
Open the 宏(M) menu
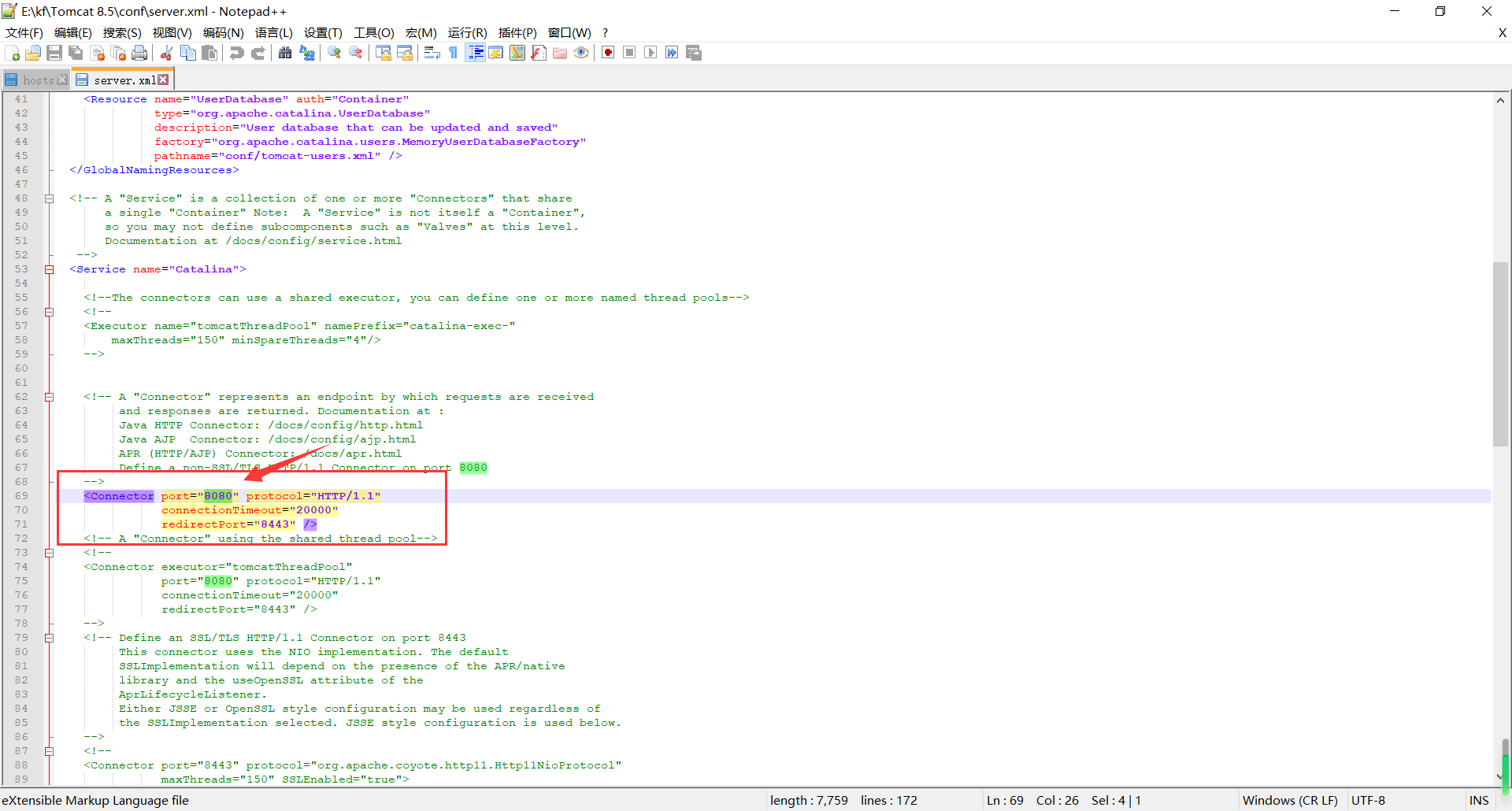pos(421,32)
